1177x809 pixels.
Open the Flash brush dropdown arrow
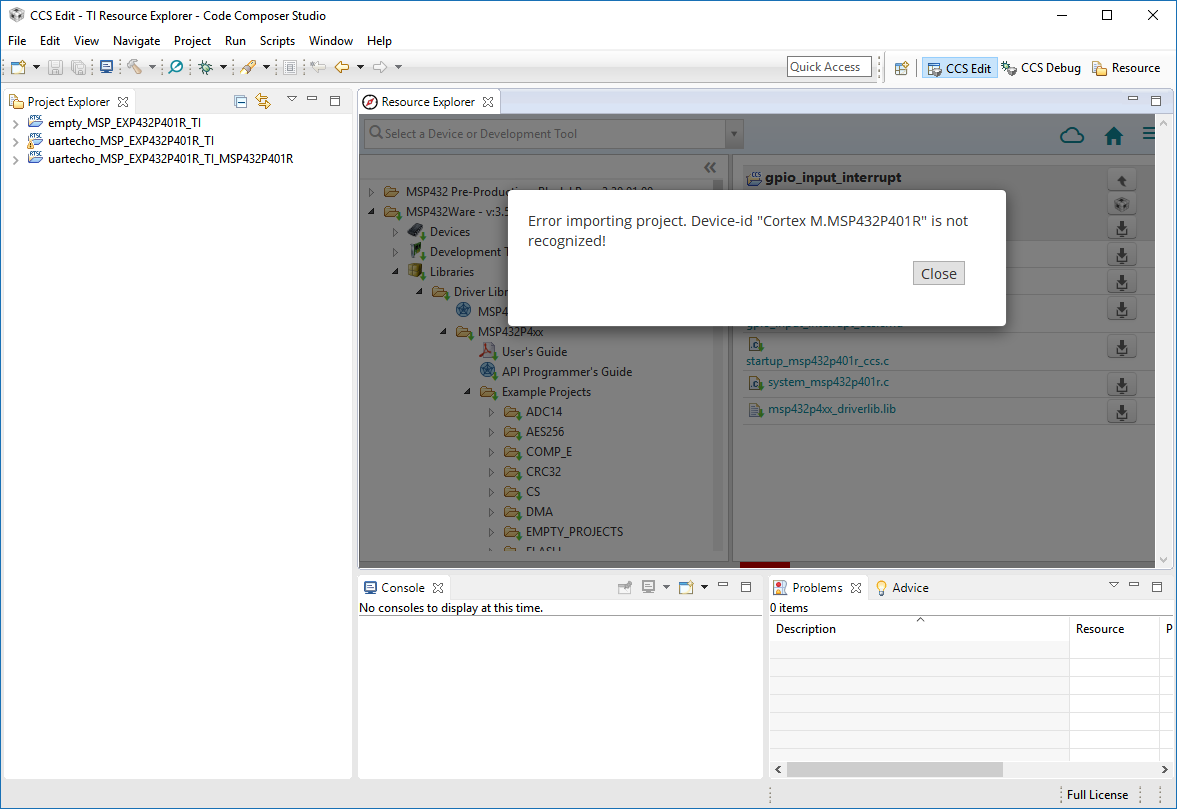click(266, 68)
